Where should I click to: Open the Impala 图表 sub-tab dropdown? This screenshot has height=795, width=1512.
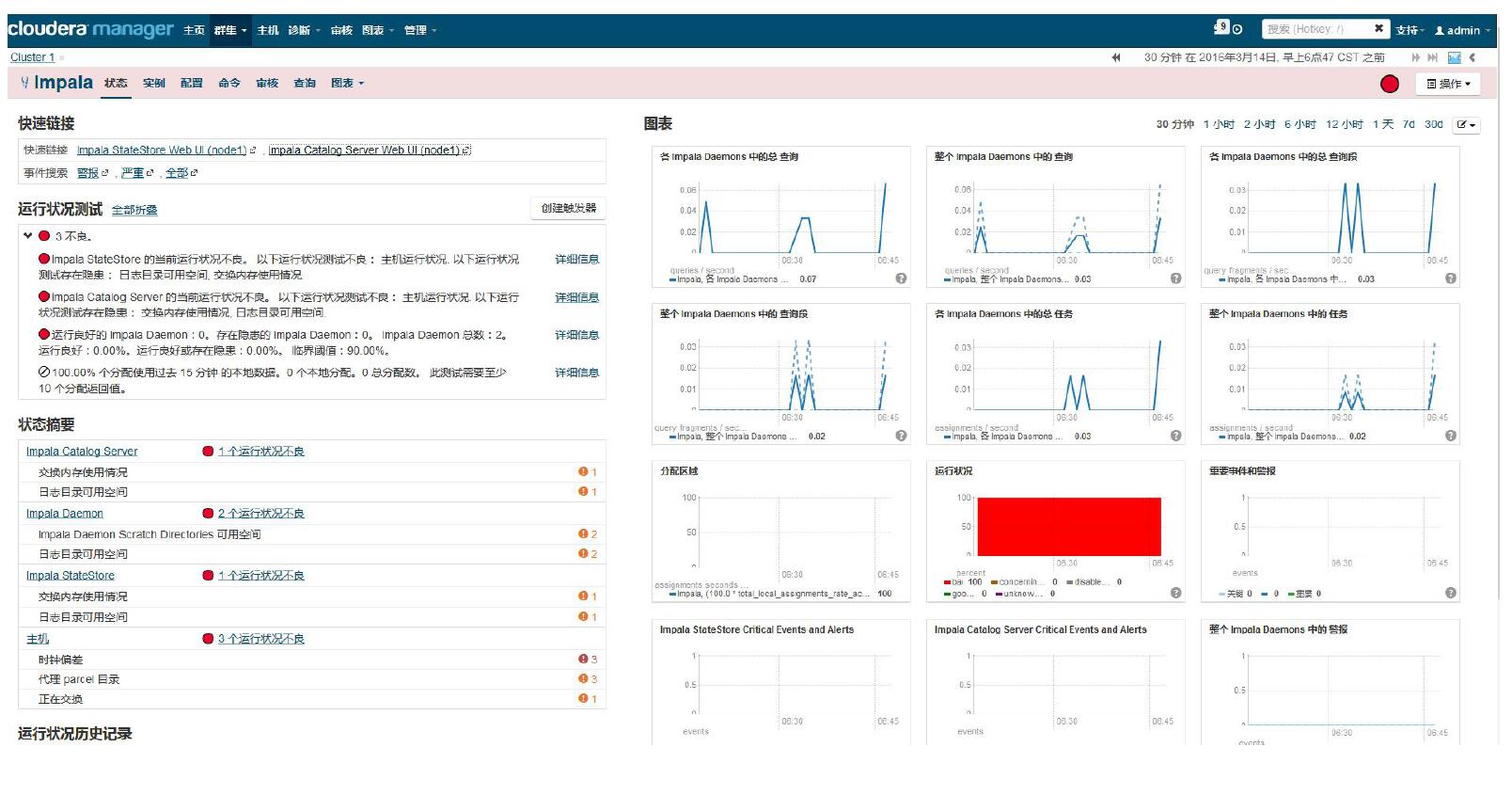347,83
